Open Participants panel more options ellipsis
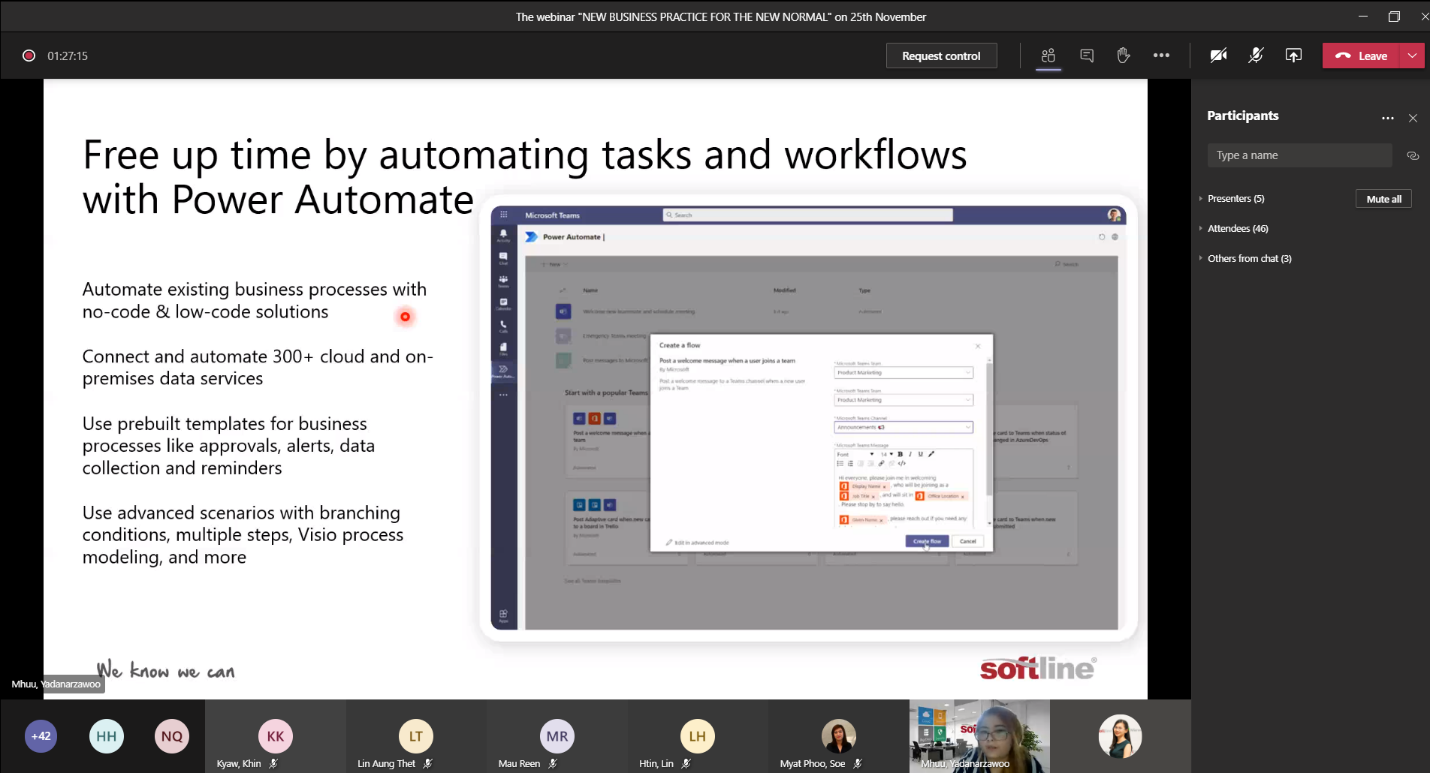Screen dimensions: 1430x773 point(1387,118)
